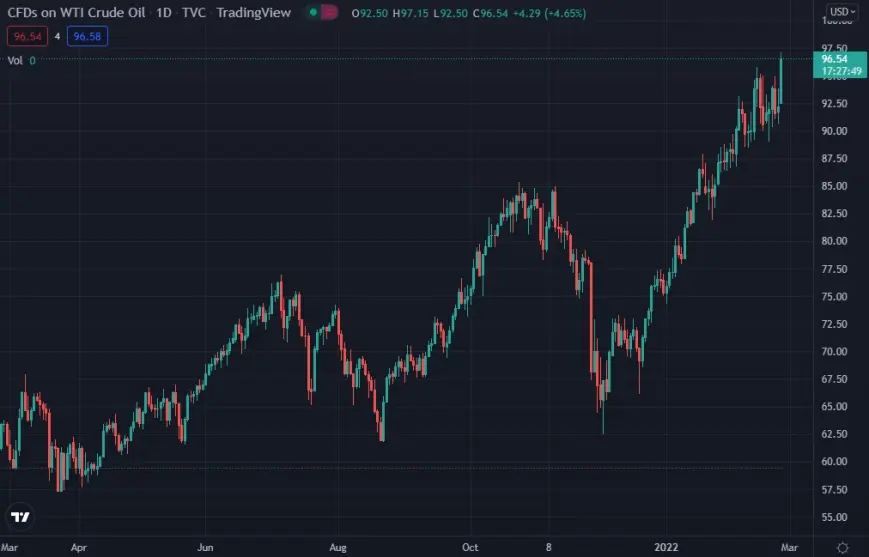The height and width of the screenshot is (557, 869).
Task: Click the 77.50 price axis label
Action: [834, 269]
